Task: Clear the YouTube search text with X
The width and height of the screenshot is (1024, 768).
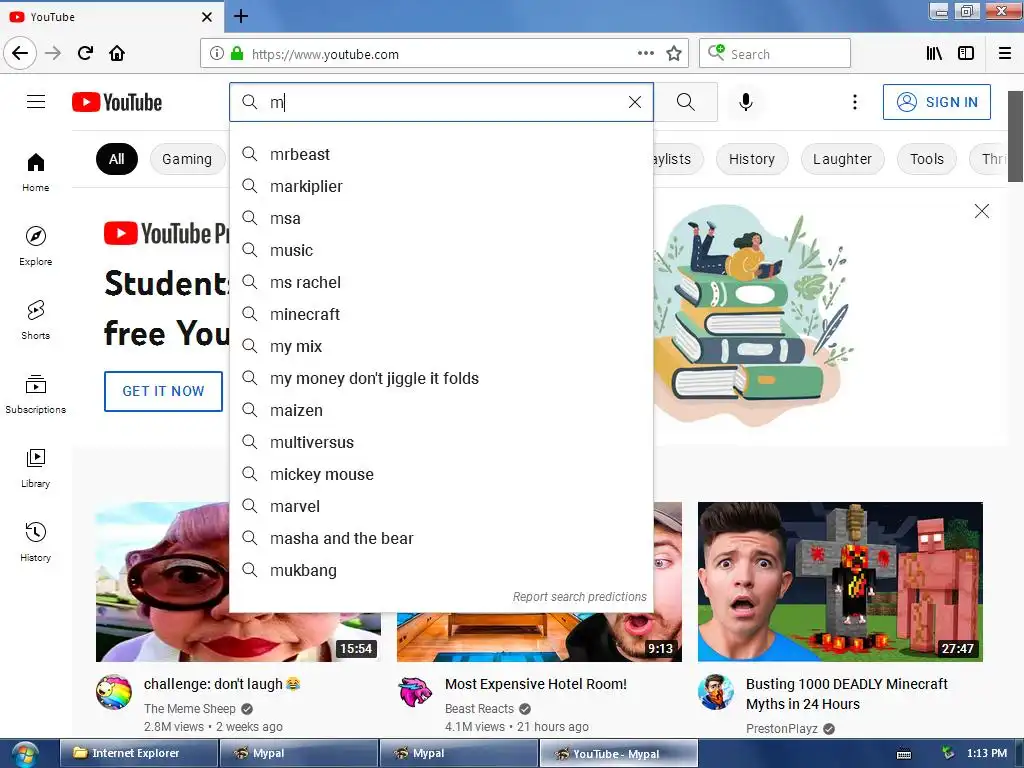Action: 635,102
